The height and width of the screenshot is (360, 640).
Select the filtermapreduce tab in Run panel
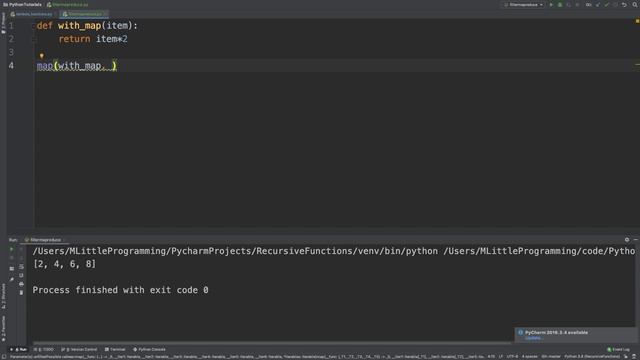click(44, 240)
